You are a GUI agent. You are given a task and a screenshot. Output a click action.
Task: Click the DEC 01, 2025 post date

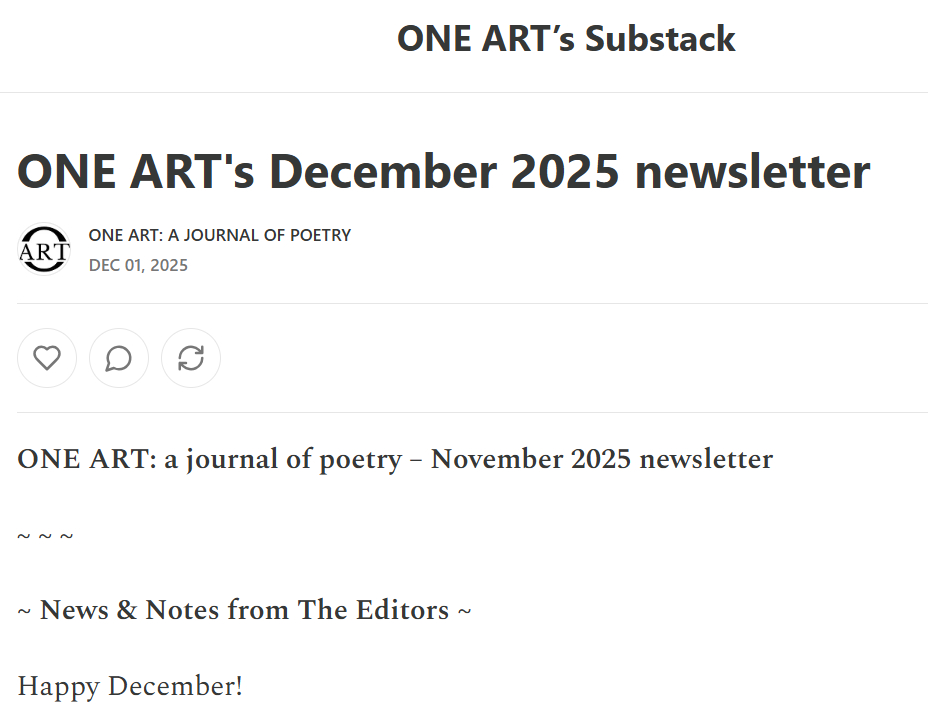pos(138,265)
